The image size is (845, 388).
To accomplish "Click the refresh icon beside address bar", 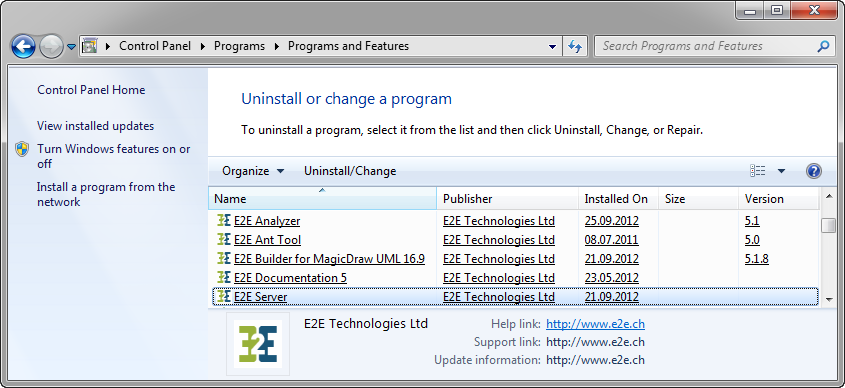I will tap(575, 46).
